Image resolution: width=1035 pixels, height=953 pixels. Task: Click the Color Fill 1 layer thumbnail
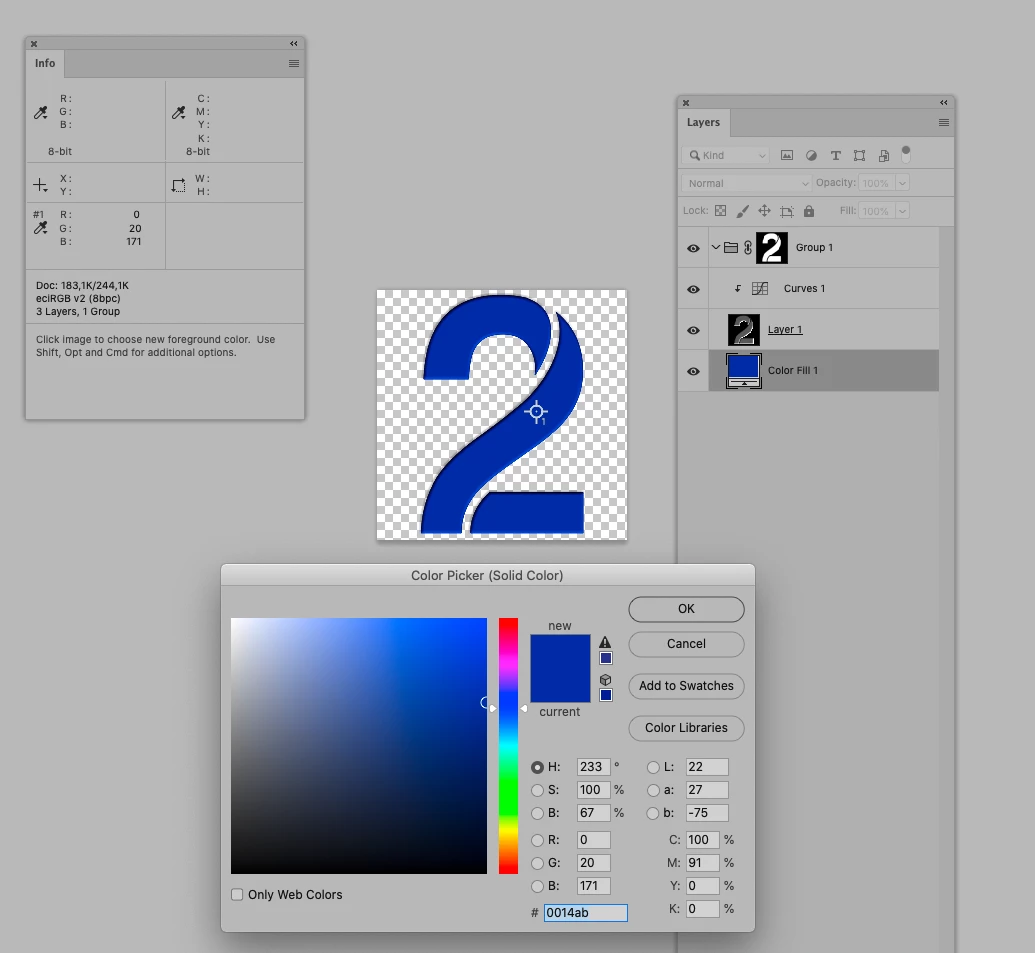(x=744, y=371)
